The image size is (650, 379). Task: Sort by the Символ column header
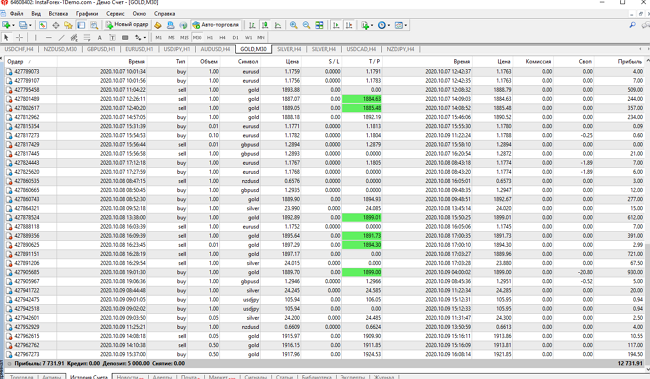click(x=241, y=61)
